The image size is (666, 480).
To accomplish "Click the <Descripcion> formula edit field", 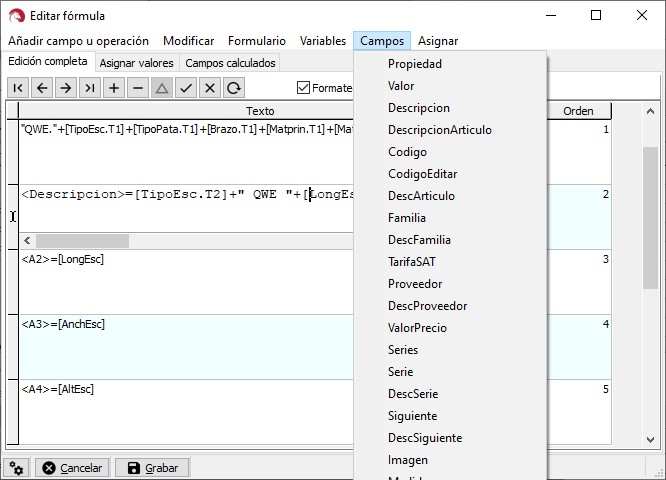I will tap(187, 208).
